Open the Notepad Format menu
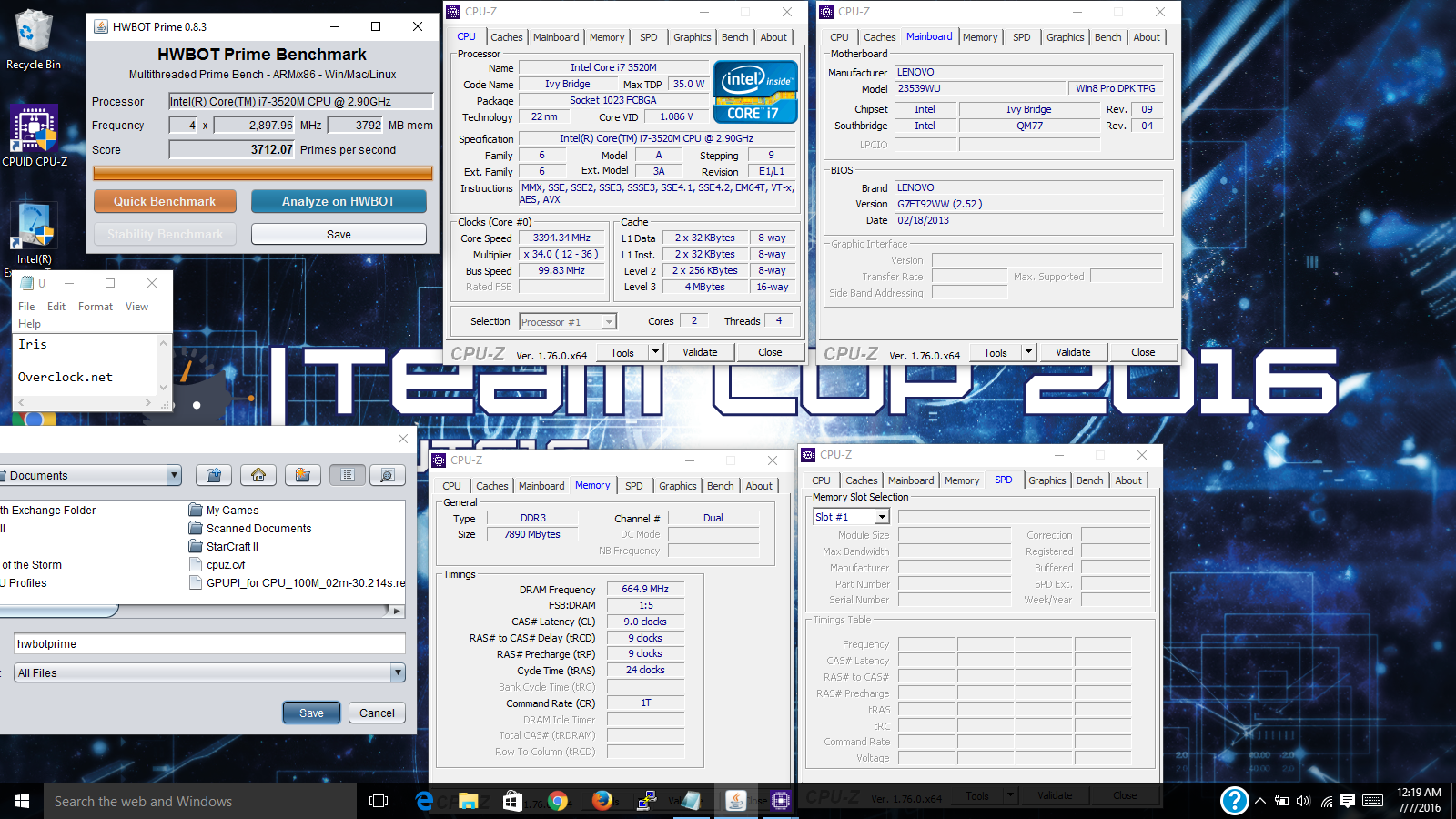This screenshot has width=1456, height=819. point(96,307)
